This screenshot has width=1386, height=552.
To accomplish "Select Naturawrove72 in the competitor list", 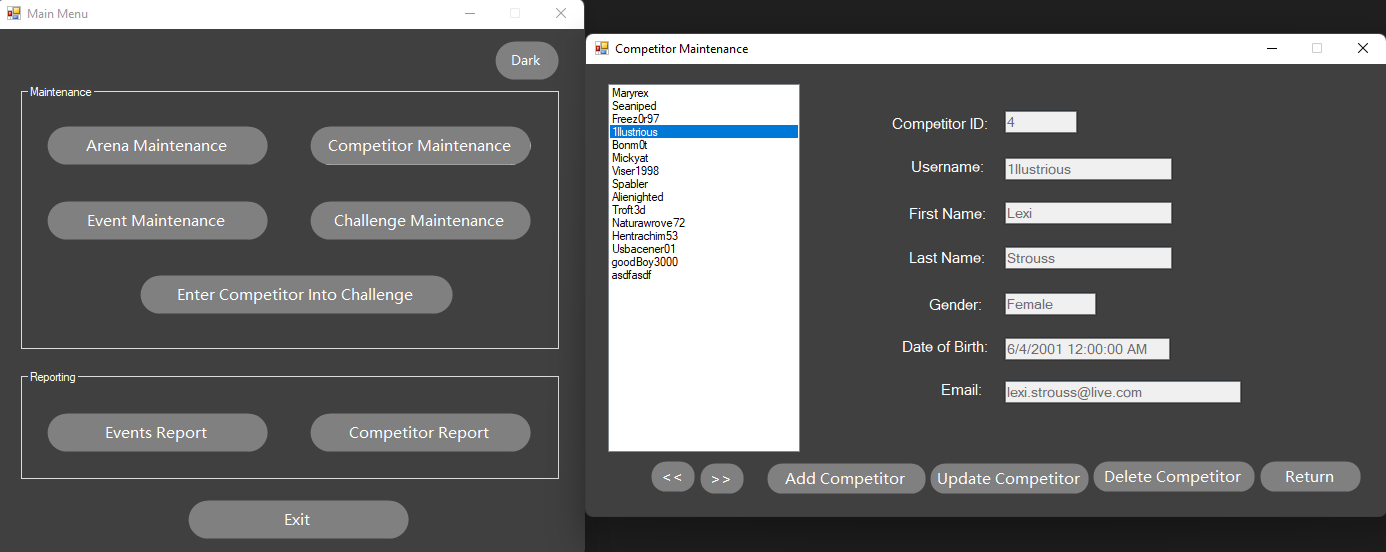I will click(x=704, y=223).
